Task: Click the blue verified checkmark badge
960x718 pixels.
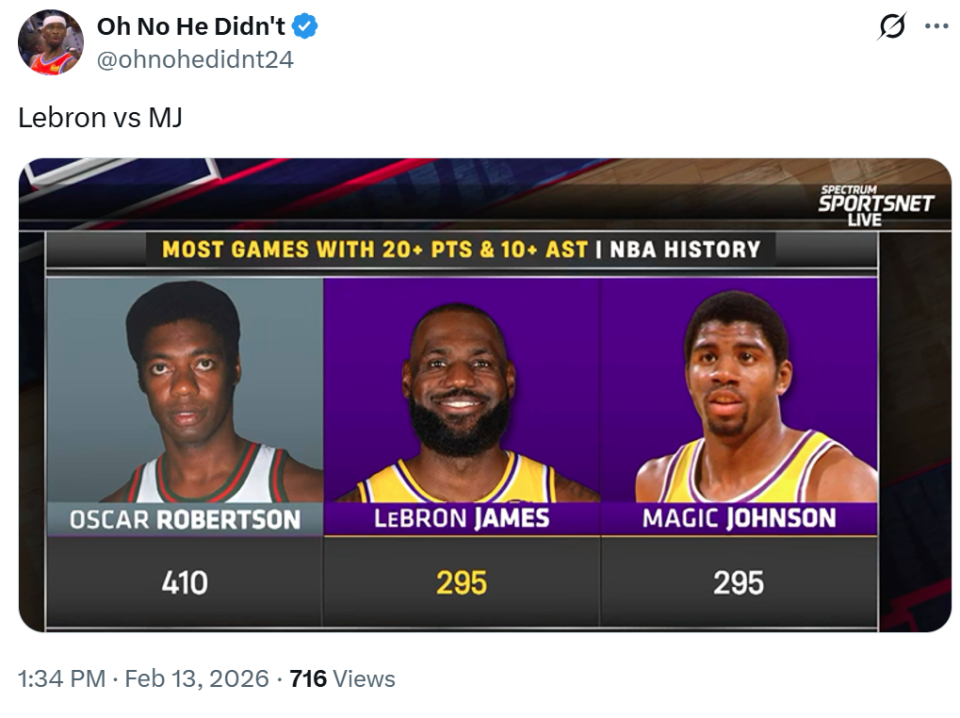Action: 305,27
